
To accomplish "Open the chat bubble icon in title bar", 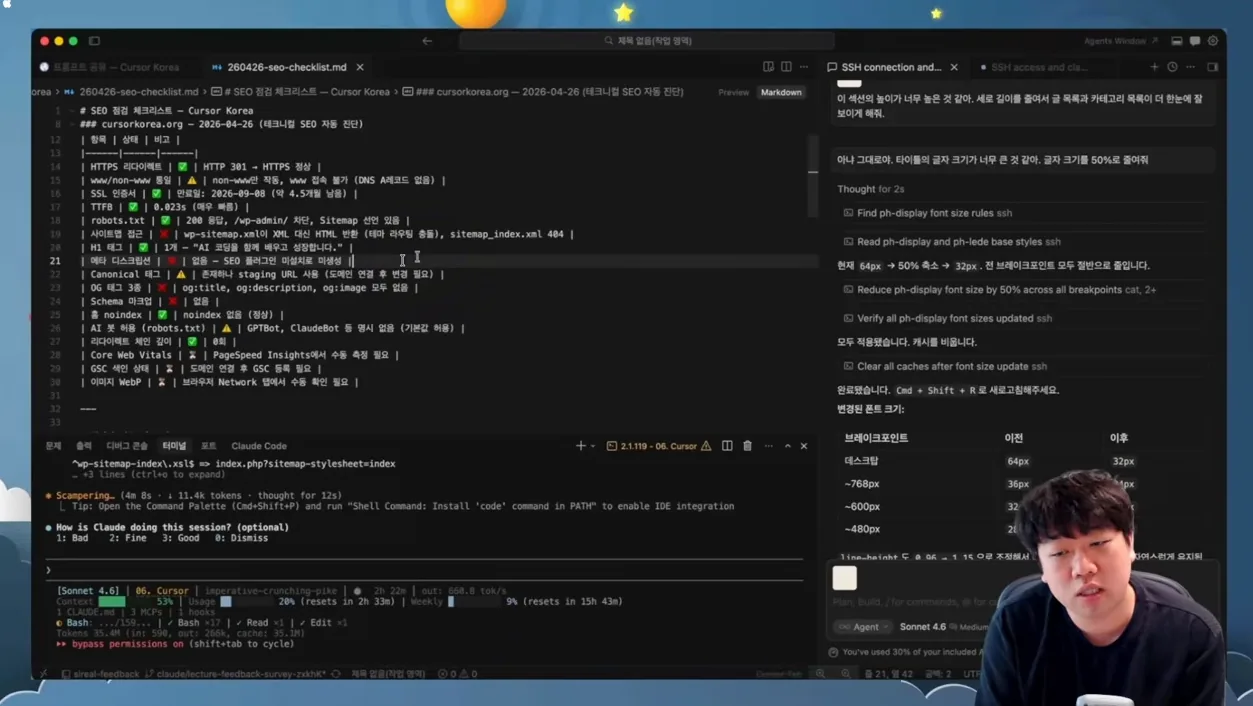I will (1195, 41).
